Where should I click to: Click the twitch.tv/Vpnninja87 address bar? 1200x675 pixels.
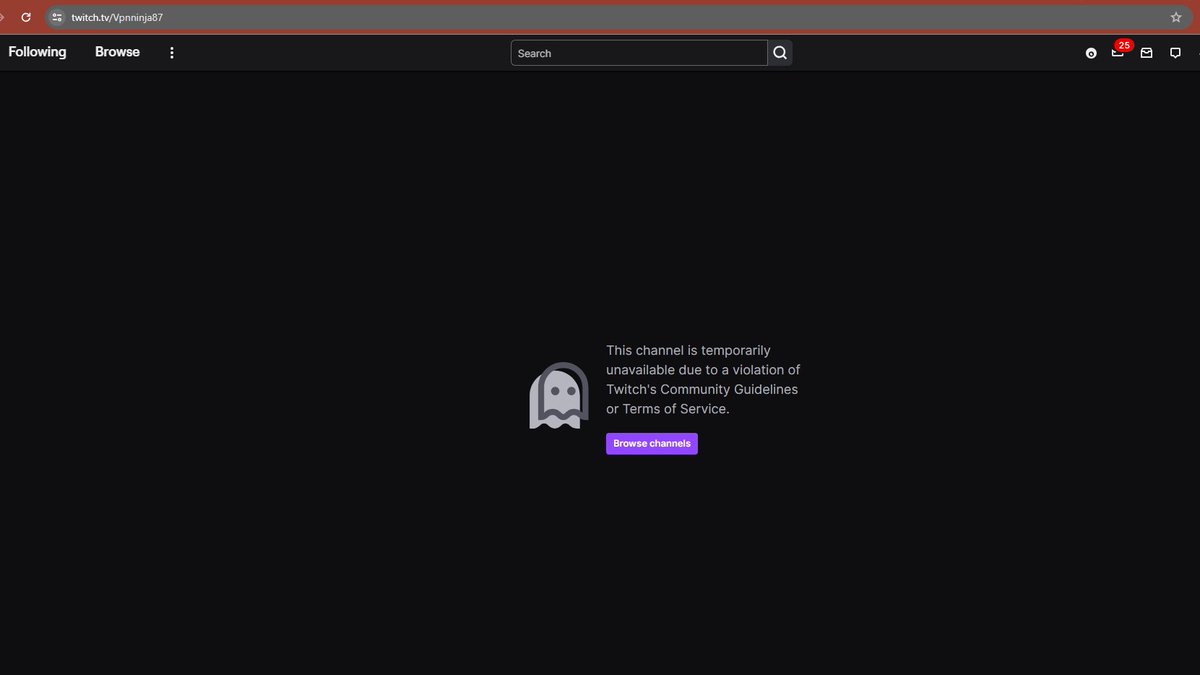tap(617, 17)
